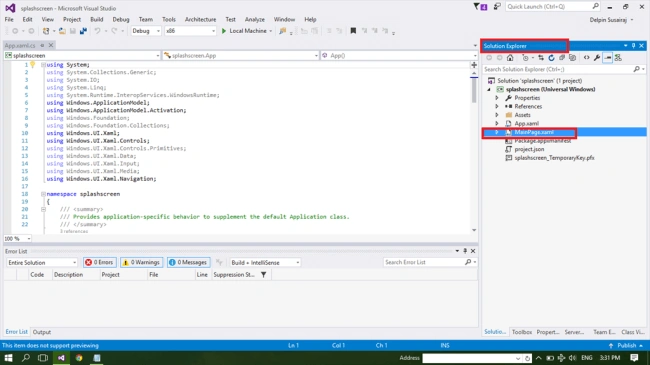Click the Visual Studio taskbar icon

(61, 358)
